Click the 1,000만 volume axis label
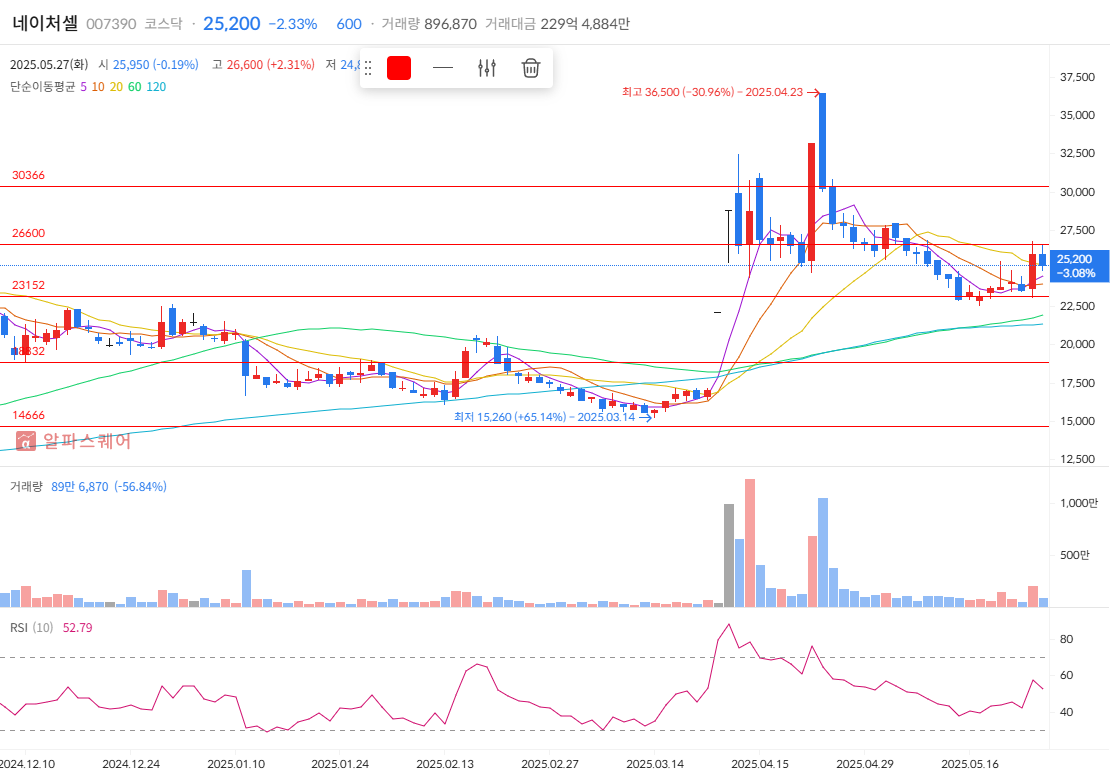Screen dimensions: 1110x778 point(1079,503)
